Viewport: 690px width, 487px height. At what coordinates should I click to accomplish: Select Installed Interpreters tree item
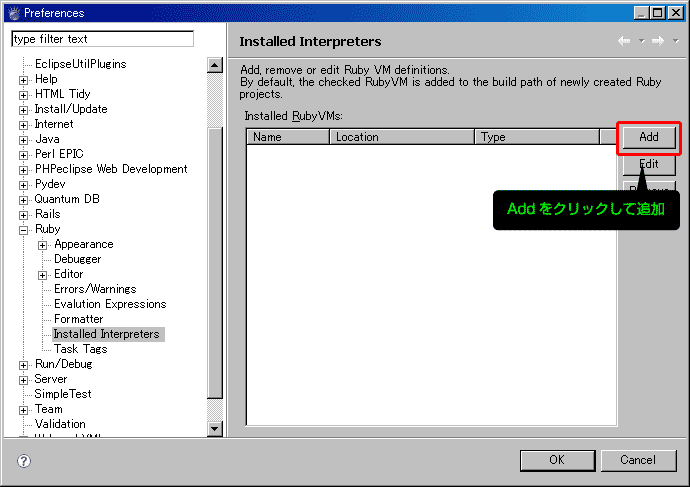click(x=106, y=334)
